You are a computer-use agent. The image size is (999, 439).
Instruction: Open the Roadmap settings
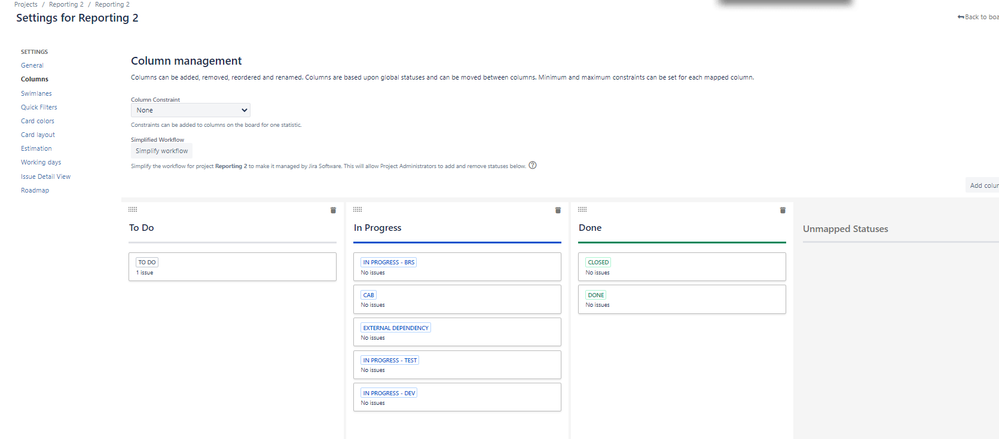click(x=35, y=191)
